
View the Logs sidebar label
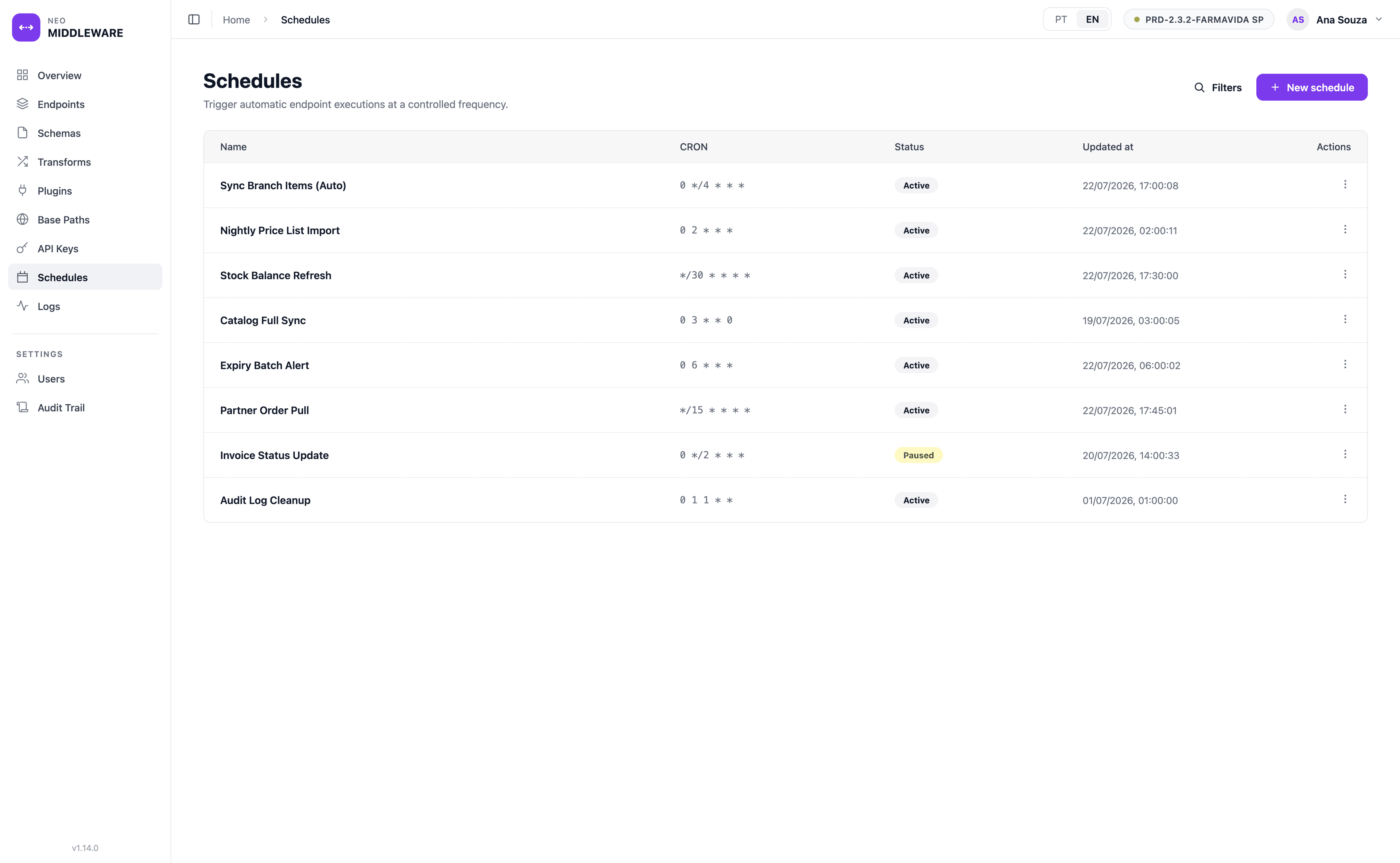coord(49,306)
